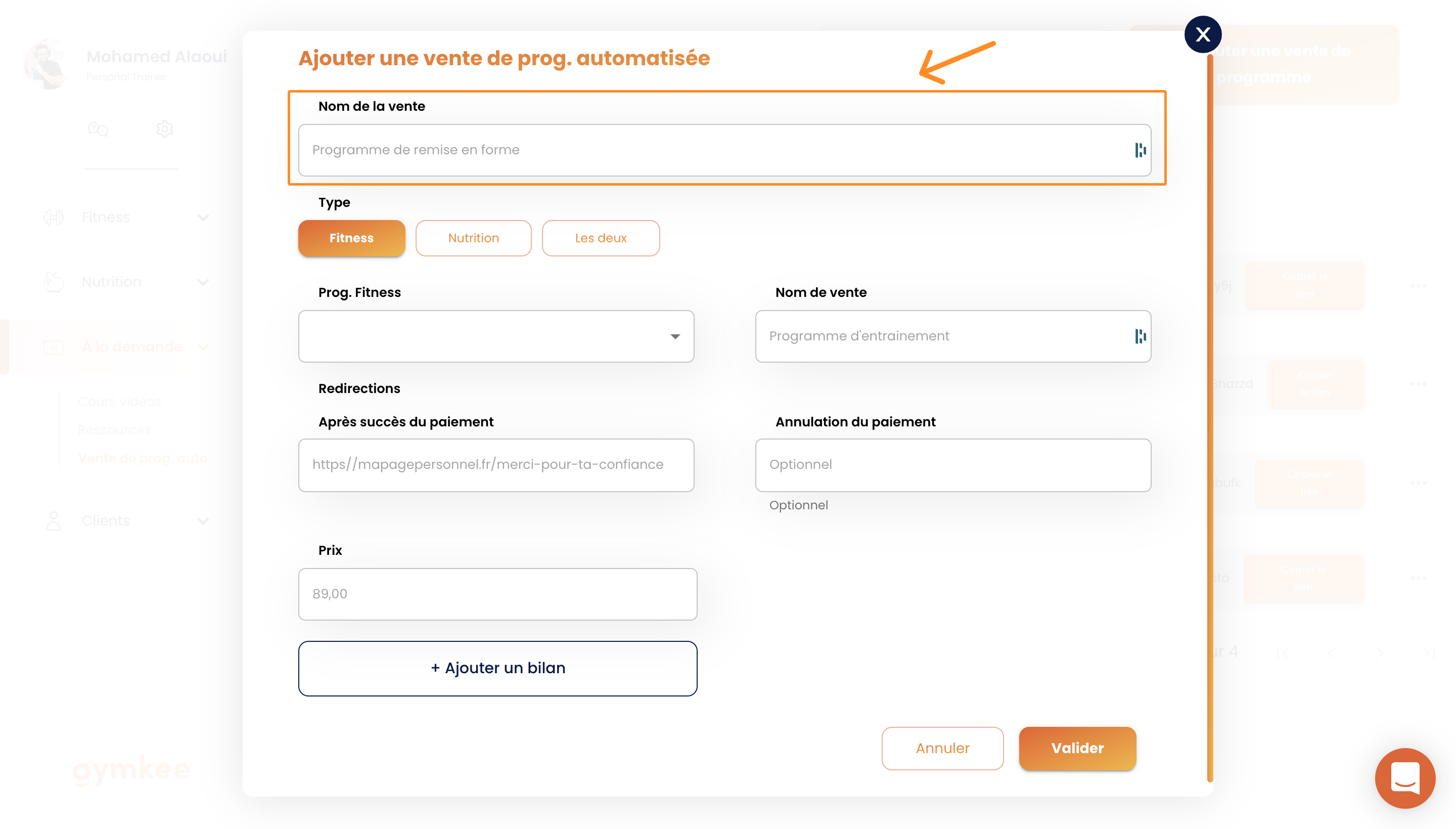Select the Fitness type option
This screenshot has height=829, width=1456.
352,238
